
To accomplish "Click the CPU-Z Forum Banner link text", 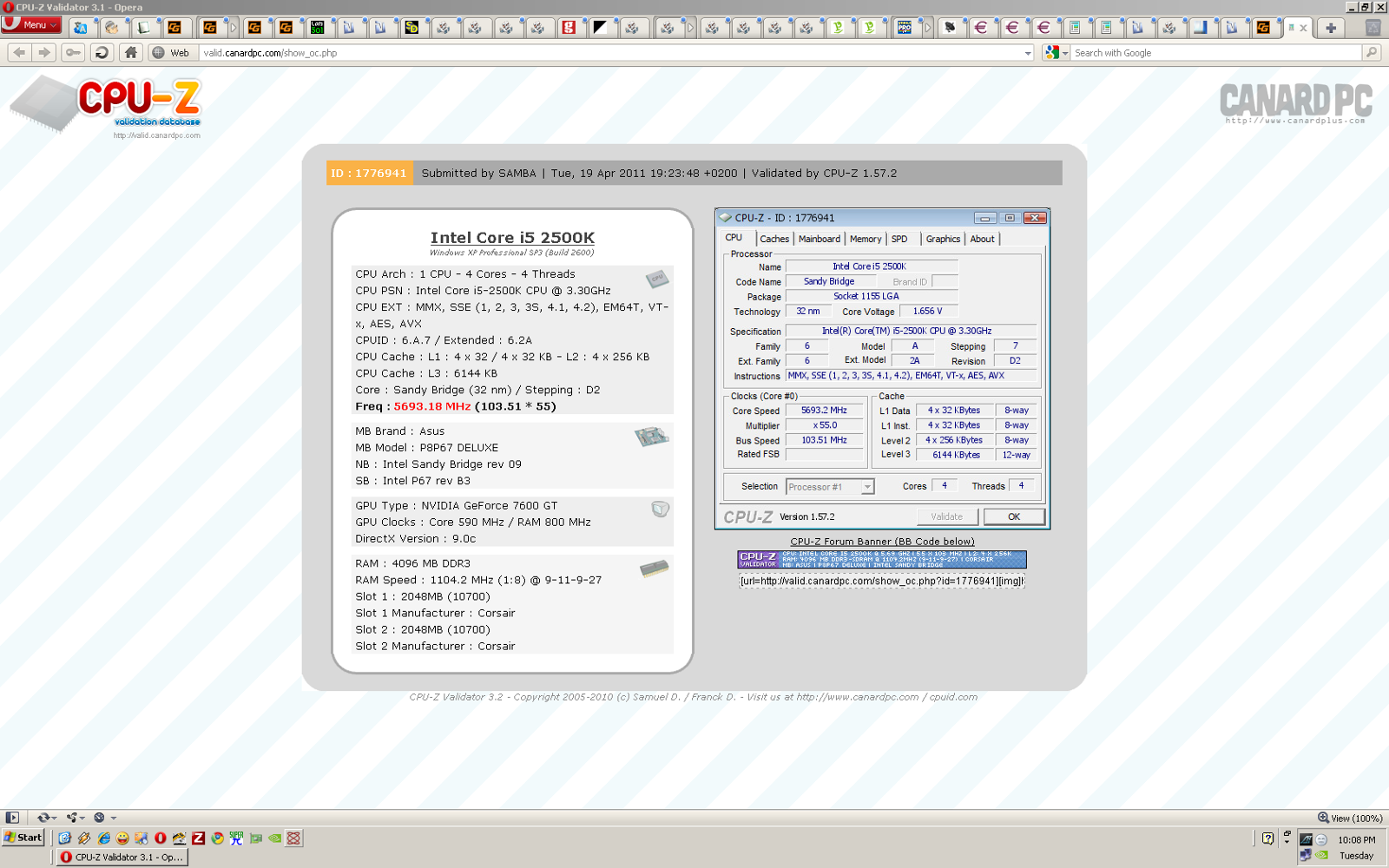I will coord(882,542).
